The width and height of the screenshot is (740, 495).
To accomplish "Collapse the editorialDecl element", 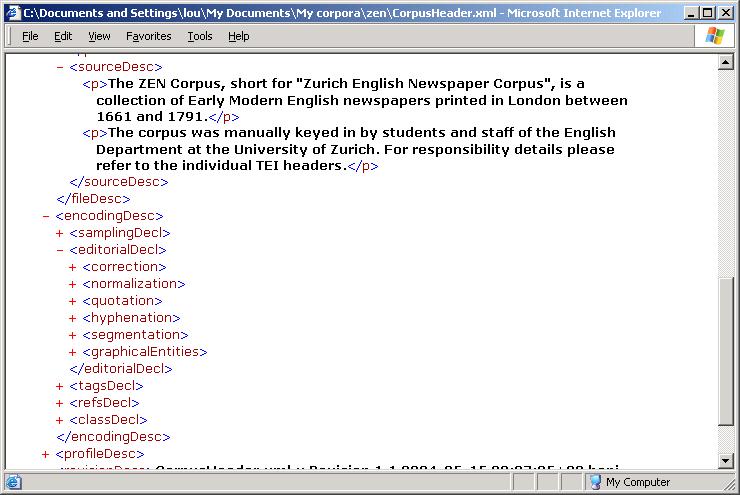I will (x=60, y=250).
